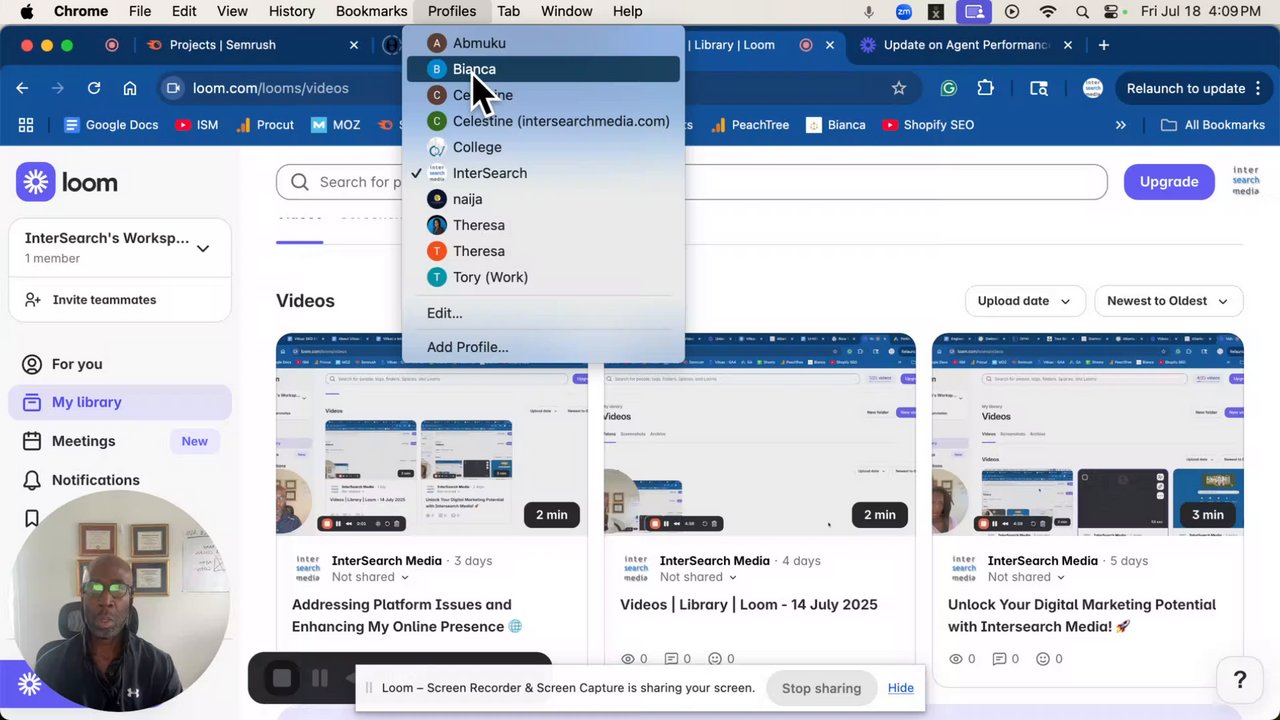This screenshot has height=720, width=1280.
Task: Open Meetings in sidebar
Action: coord(120,441)
